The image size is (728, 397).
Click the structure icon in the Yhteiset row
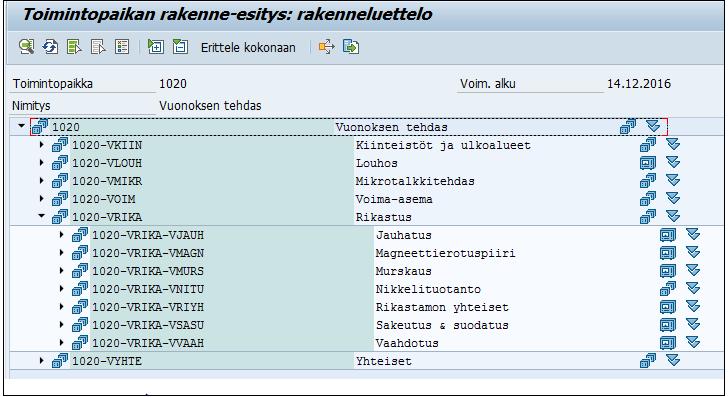pyautogui.click(x=648, y=360)
